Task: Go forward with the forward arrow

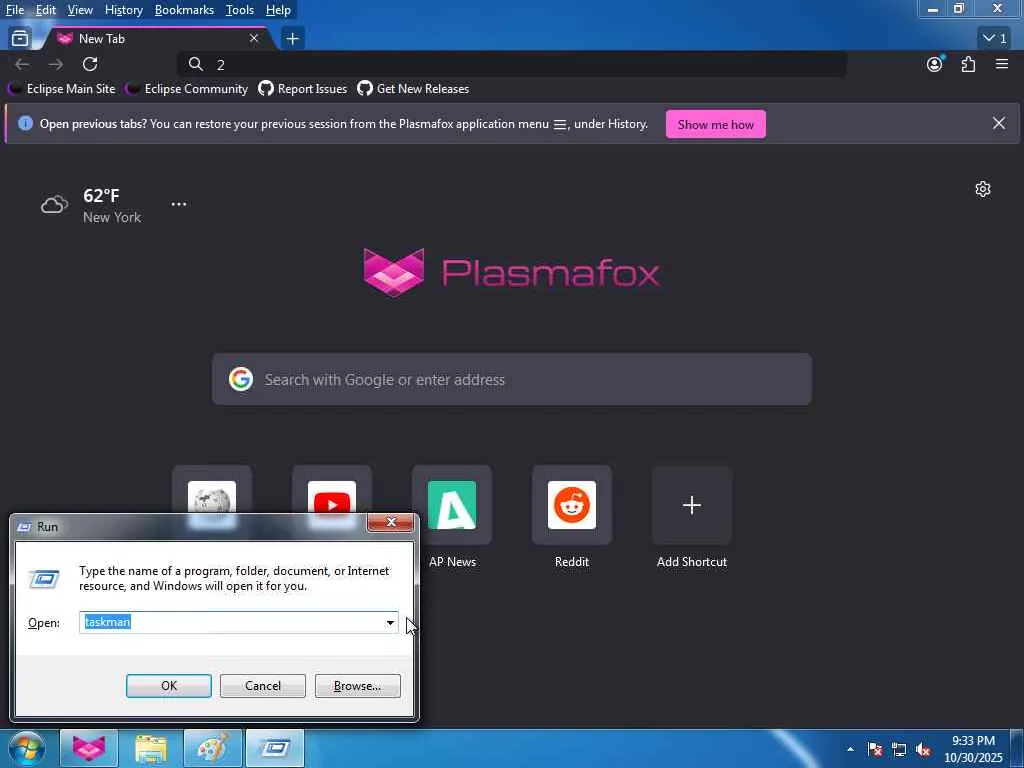Action: tap(56, 64)
